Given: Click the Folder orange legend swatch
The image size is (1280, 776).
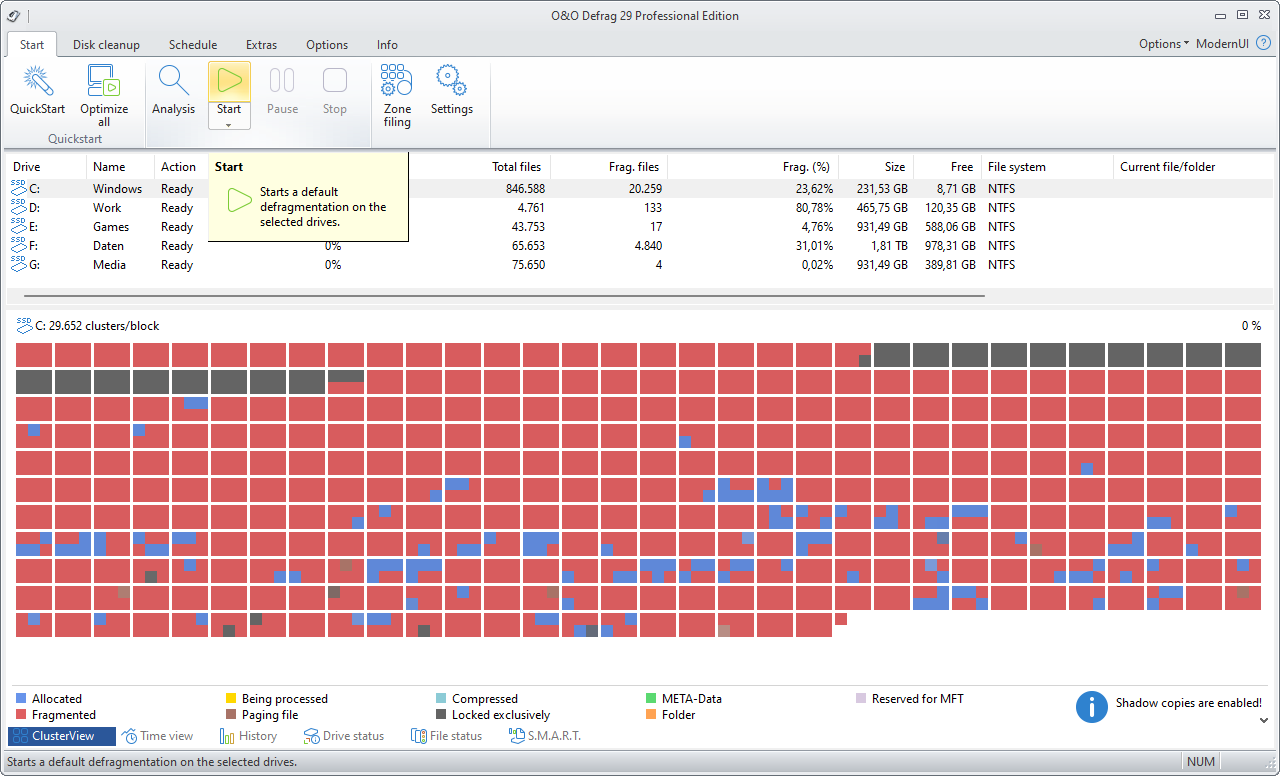Looking at the screenshot, I should click(651, 715).
